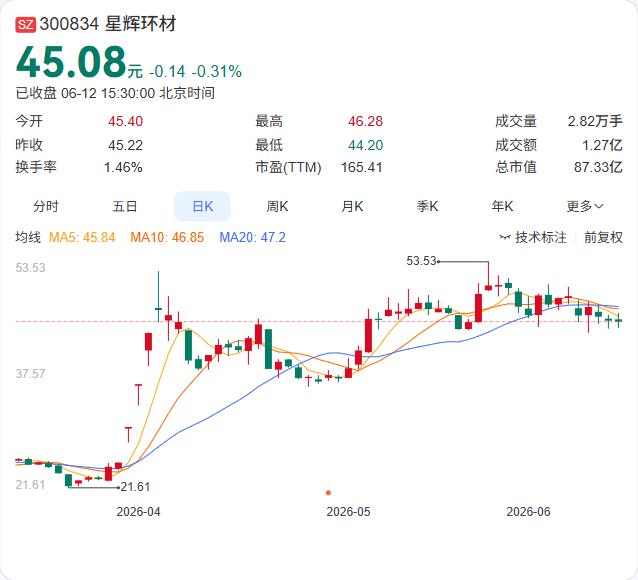Click the -0.31% change percentage

coord(217,72)
